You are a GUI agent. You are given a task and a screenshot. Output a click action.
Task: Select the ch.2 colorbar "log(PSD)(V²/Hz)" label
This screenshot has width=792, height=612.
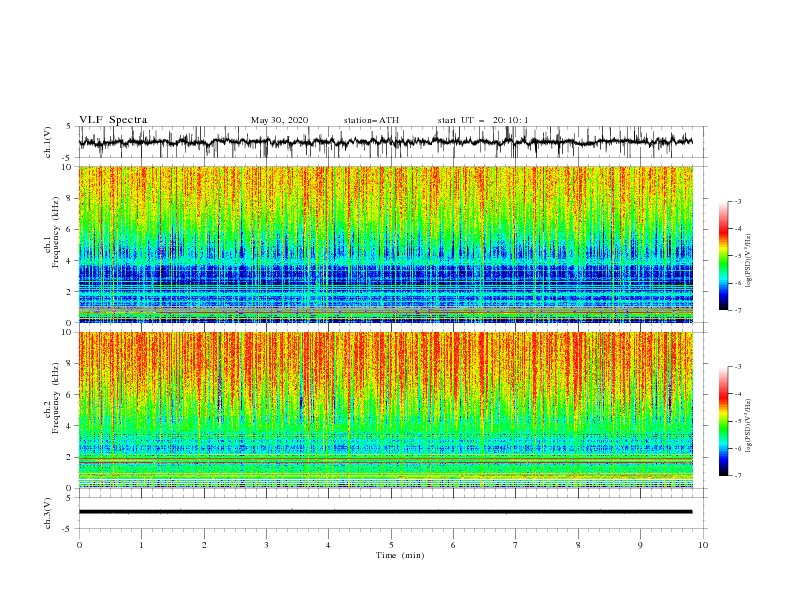pyautogui.click(x=748, y=425)
